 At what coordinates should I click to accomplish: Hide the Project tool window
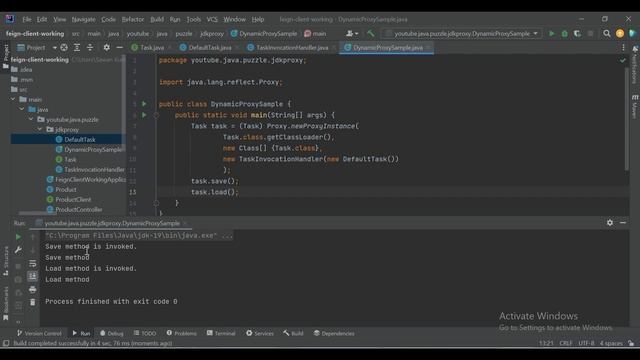[120, 48]
